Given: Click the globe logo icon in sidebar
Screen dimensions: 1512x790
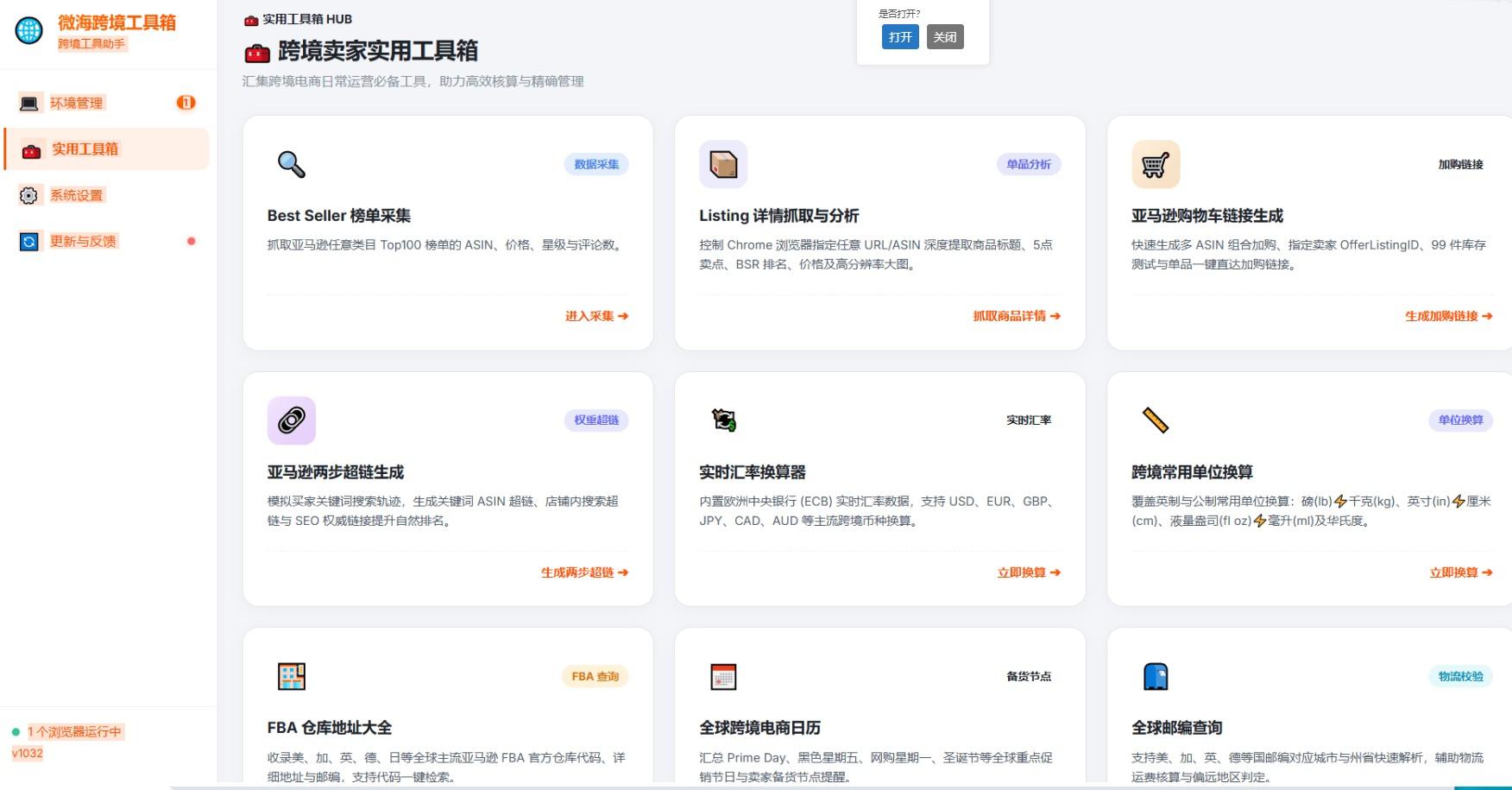Looking at the screenshot, I should click(28, 30).
